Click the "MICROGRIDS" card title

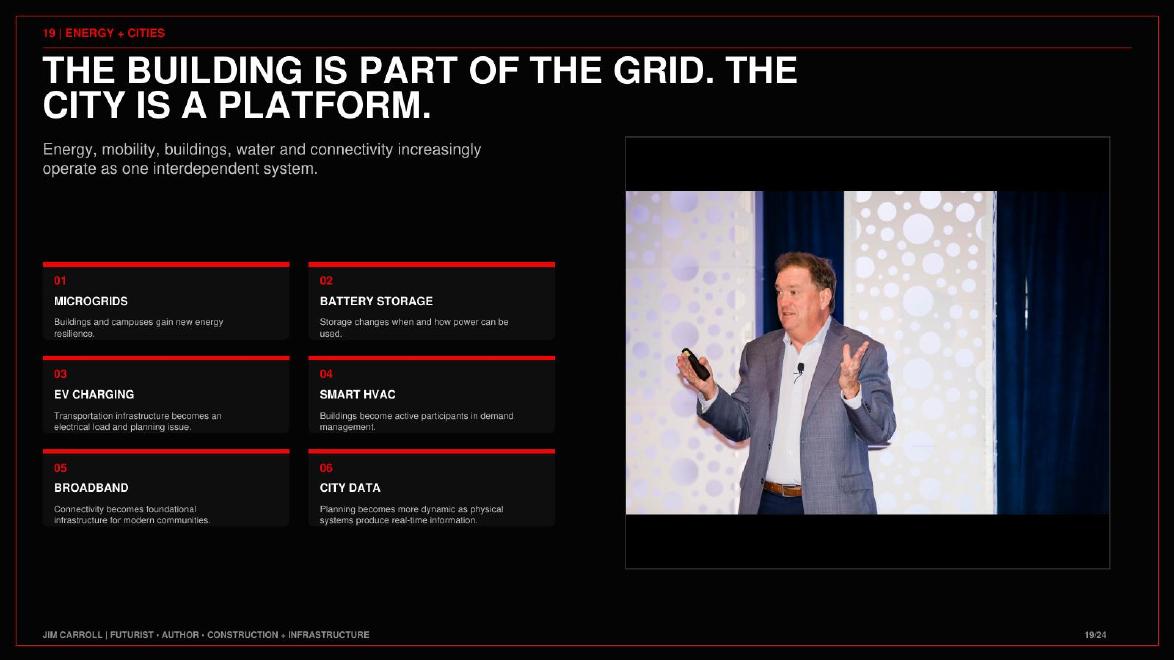(91, 301)
